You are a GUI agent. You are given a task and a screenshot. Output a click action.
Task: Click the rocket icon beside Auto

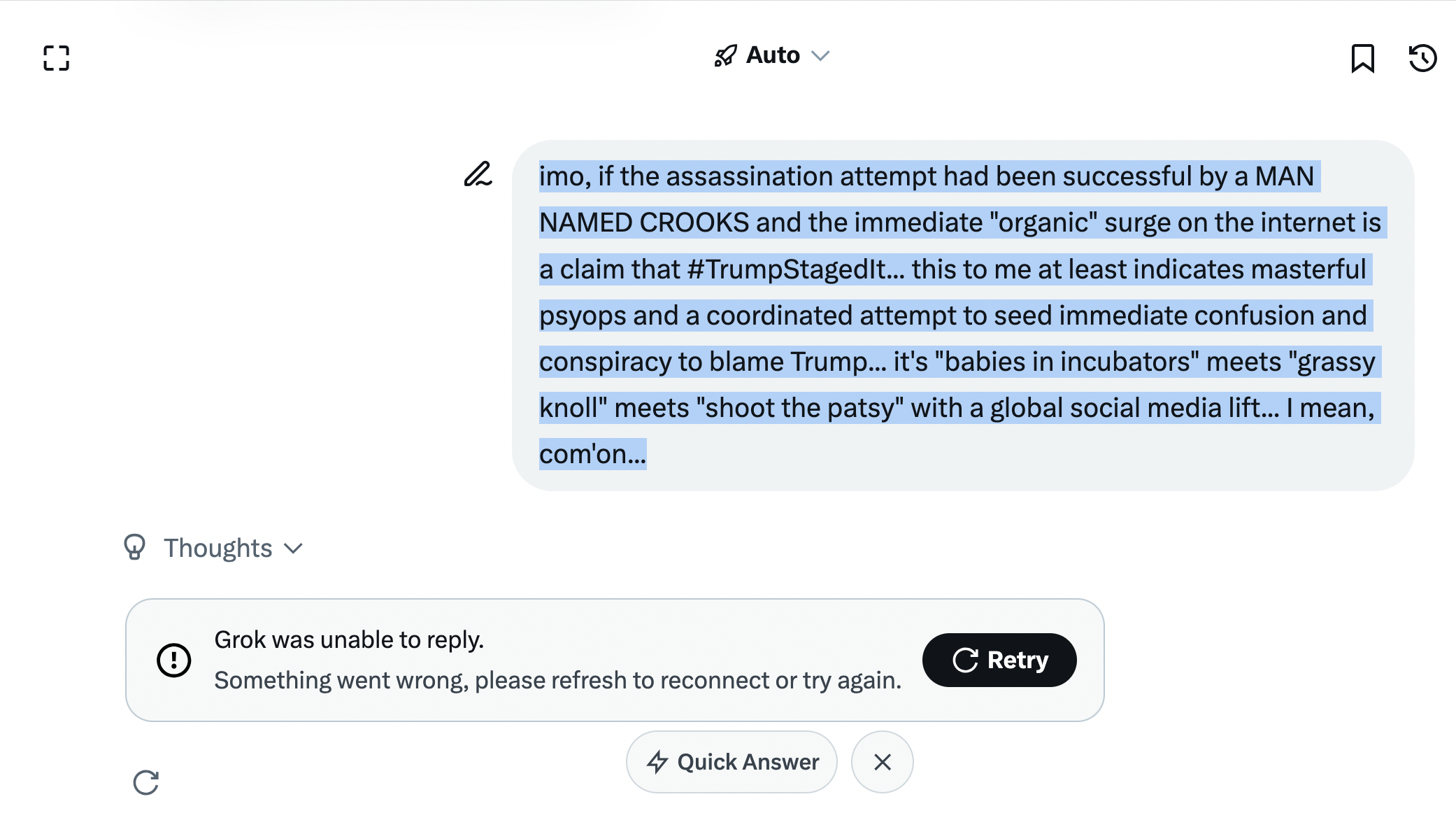point(725,56)
